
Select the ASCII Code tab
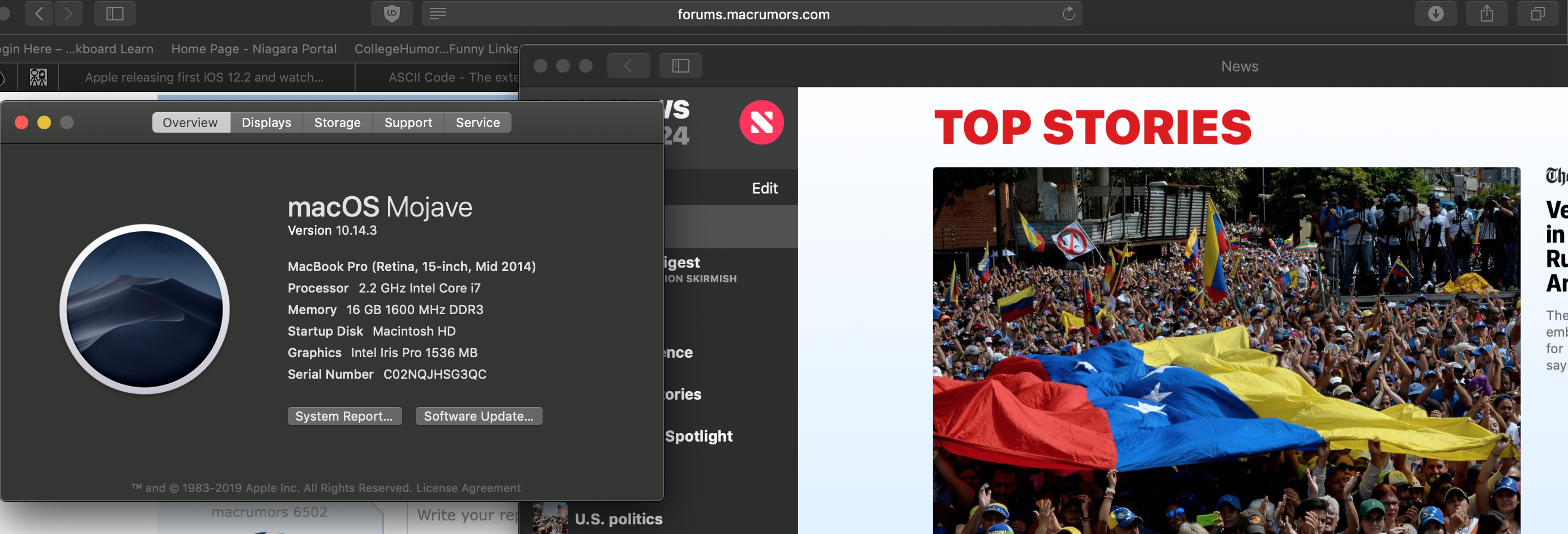(x=437, y=77)
